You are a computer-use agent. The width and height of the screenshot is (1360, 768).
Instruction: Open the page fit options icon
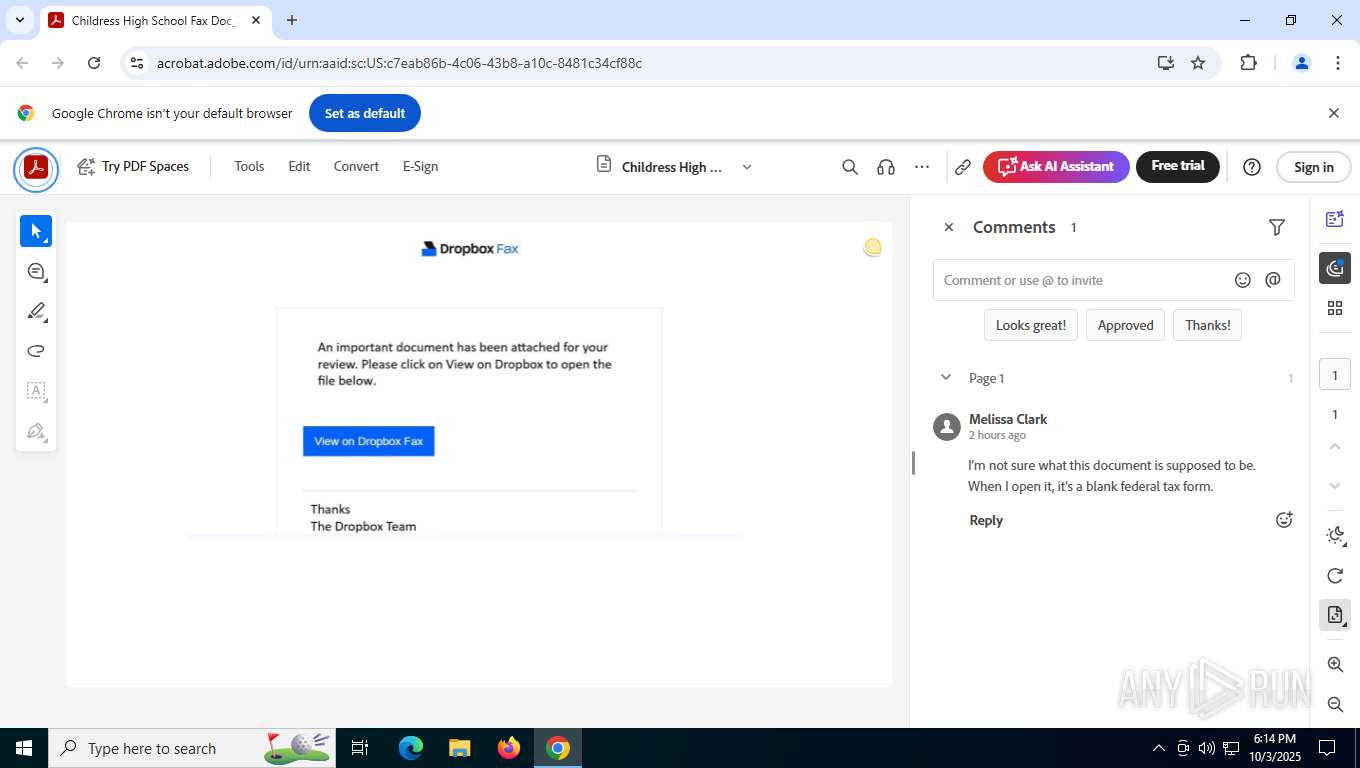coord(1335,616)
